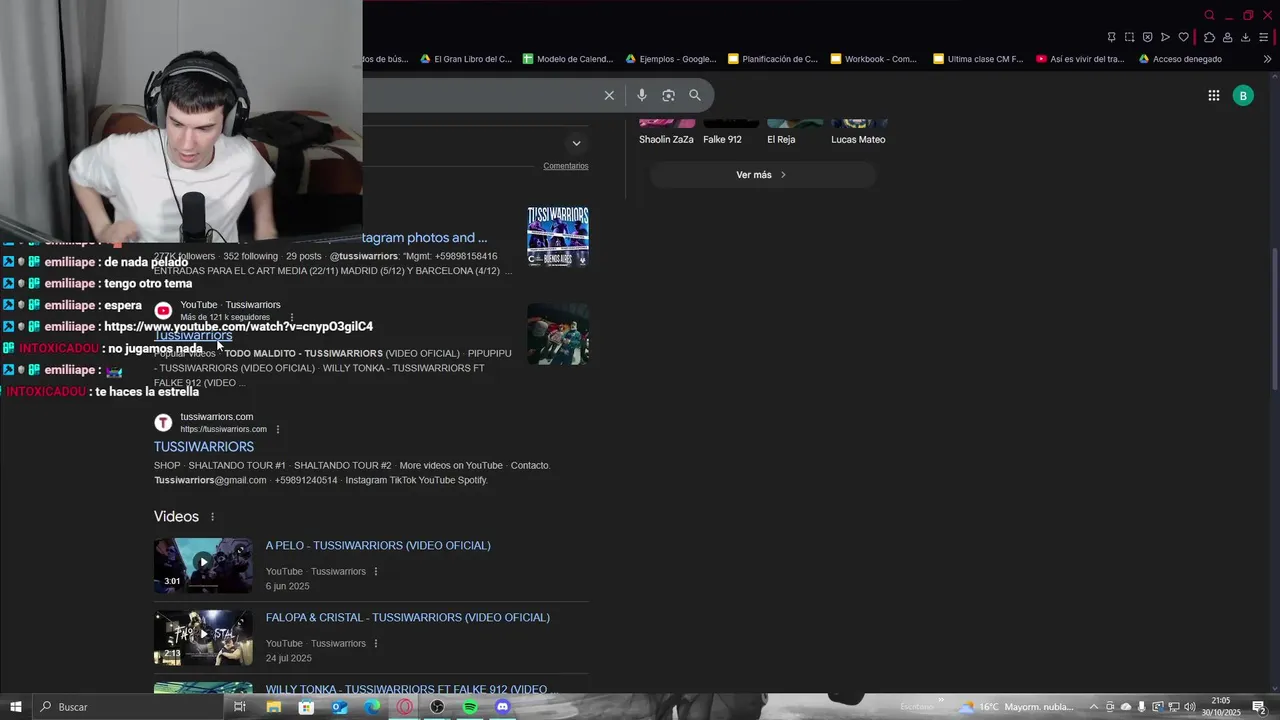The height and width of the screenshot is (720, 1280).
Task: Open Modelo de Calend... bookmark
Action: click(568, 59)
